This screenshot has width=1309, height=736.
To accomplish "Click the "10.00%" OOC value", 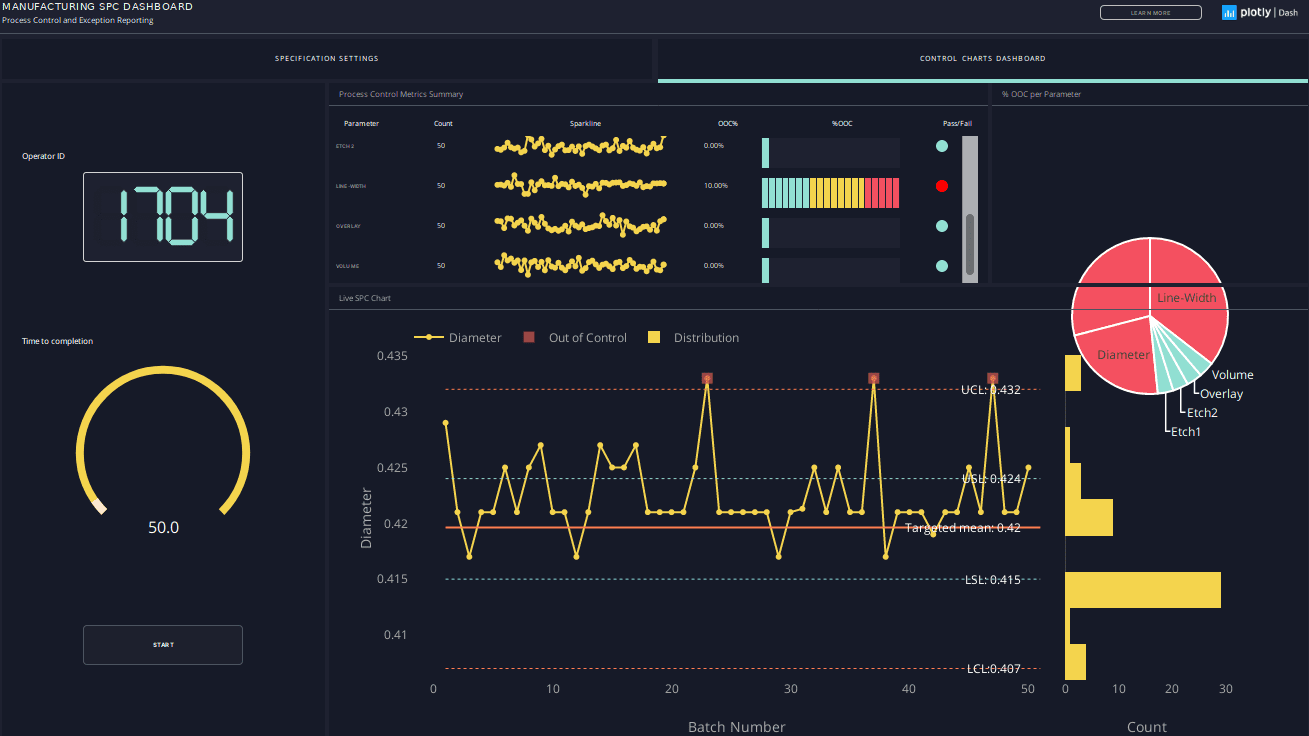I will pos(716,186).
